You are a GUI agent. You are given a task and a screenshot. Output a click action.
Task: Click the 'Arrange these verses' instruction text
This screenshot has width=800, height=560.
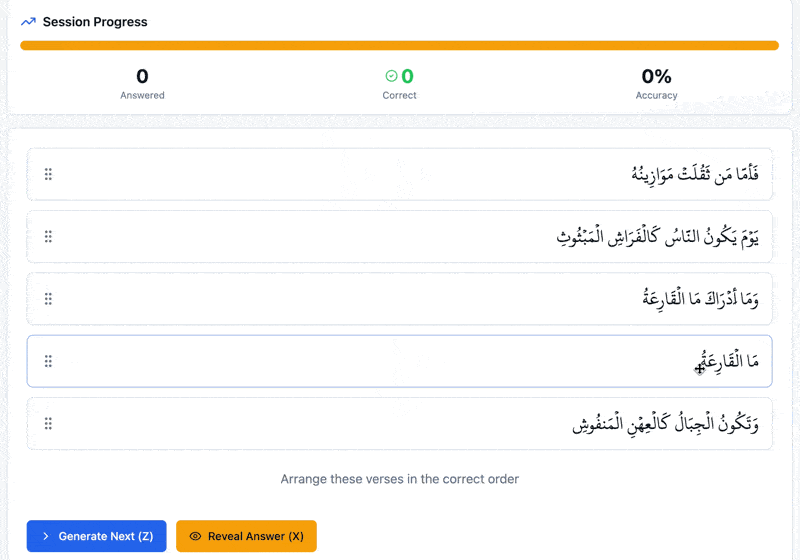pos(399,479)
